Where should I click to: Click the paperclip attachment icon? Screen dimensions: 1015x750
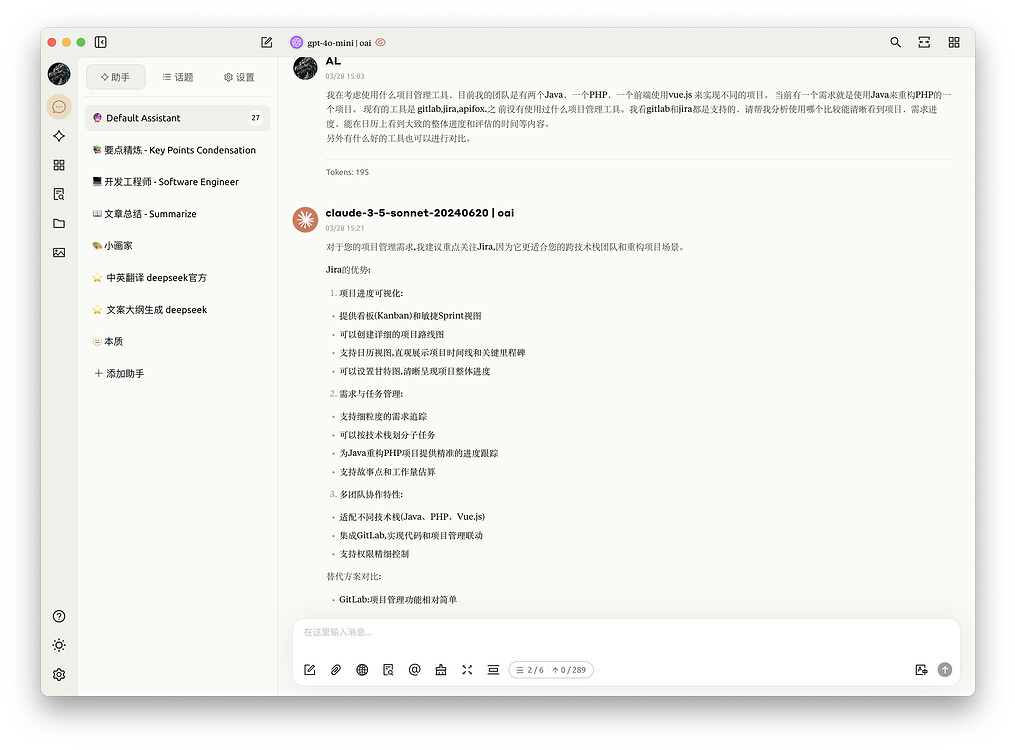[x=335, y=670]
